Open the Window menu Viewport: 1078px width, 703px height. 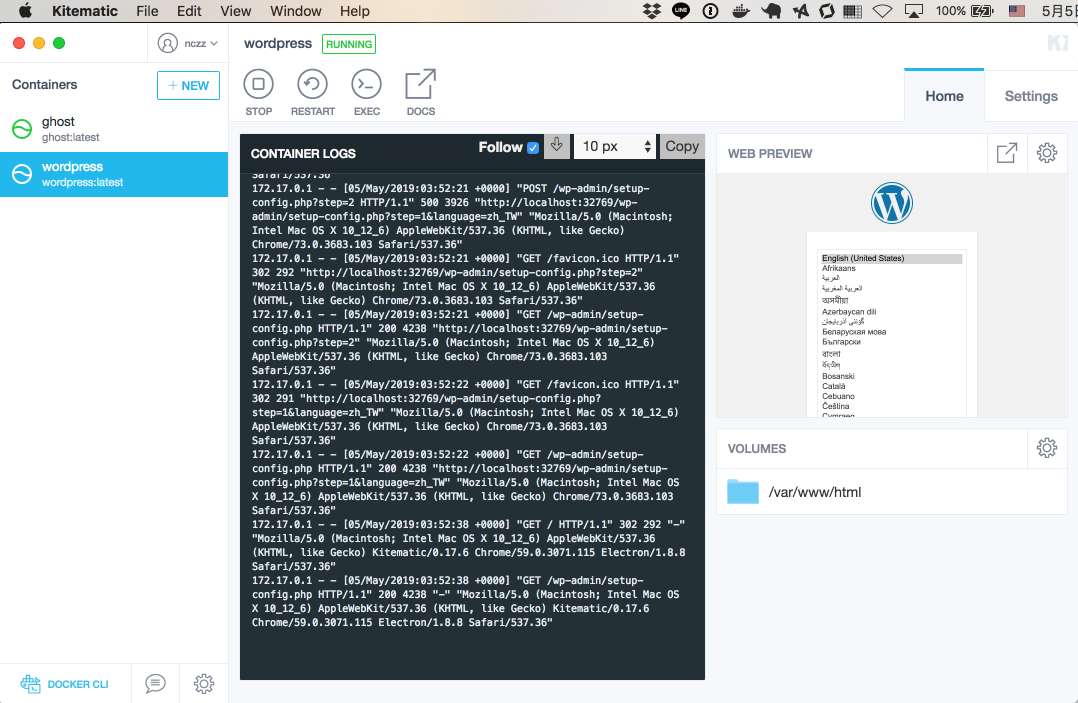(x=296, y=11)
